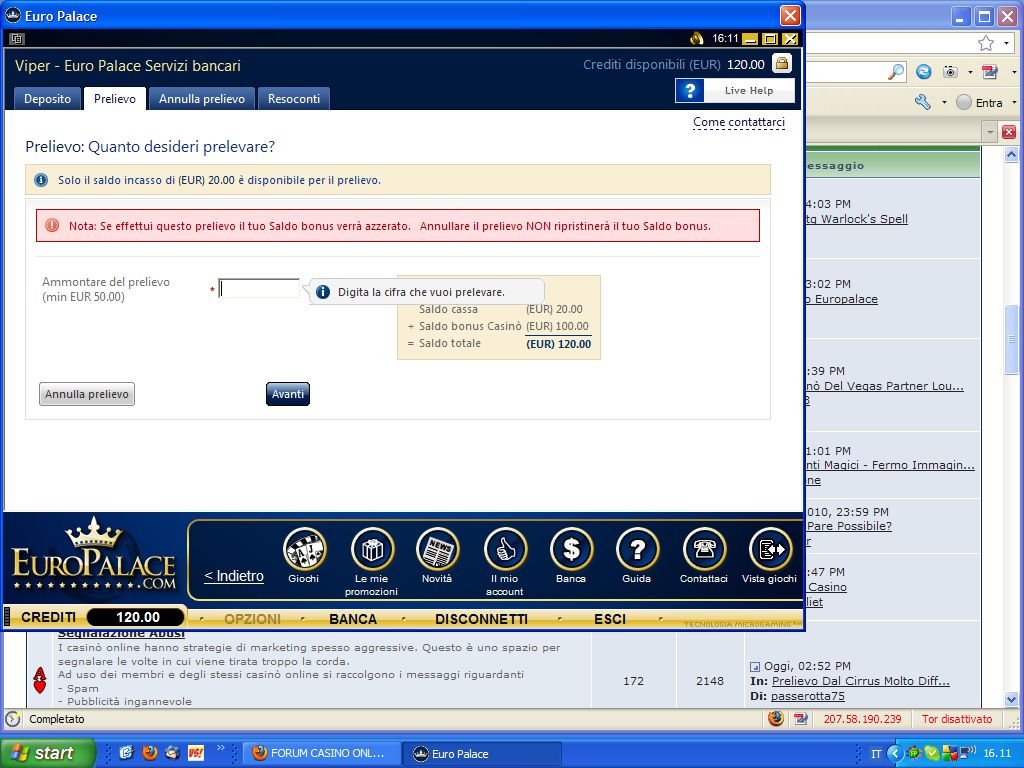Open the wrench icon dropdown arrow

[x=944, y=103]
